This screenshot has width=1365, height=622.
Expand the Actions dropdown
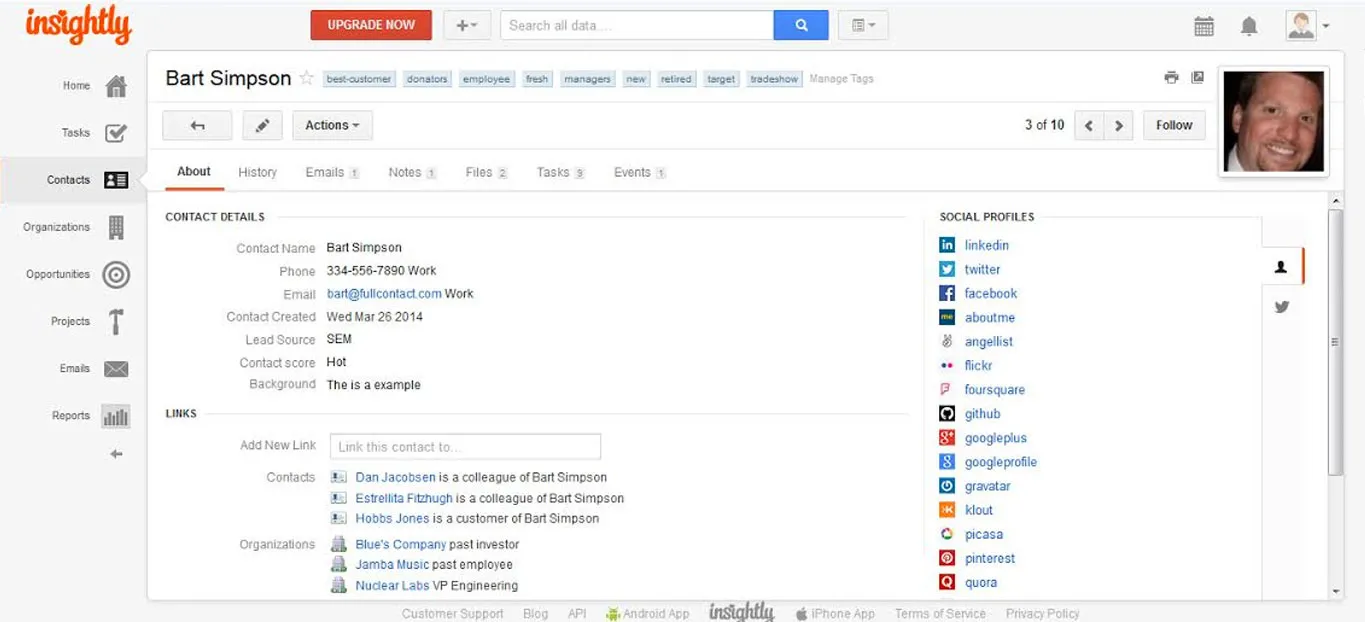tap(332, 125)
